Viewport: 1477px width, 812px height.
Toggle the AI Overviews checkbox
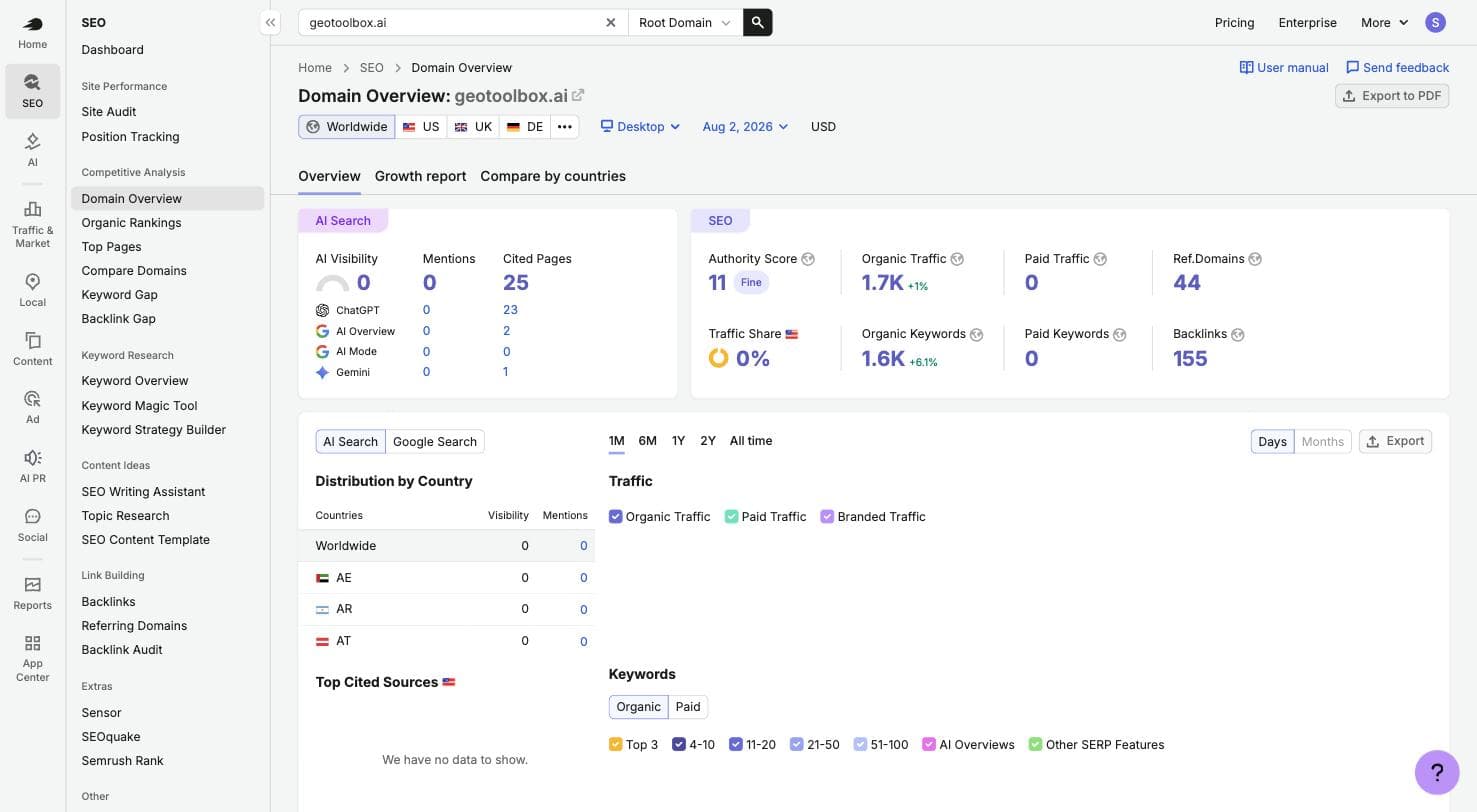tap(929, 745)
